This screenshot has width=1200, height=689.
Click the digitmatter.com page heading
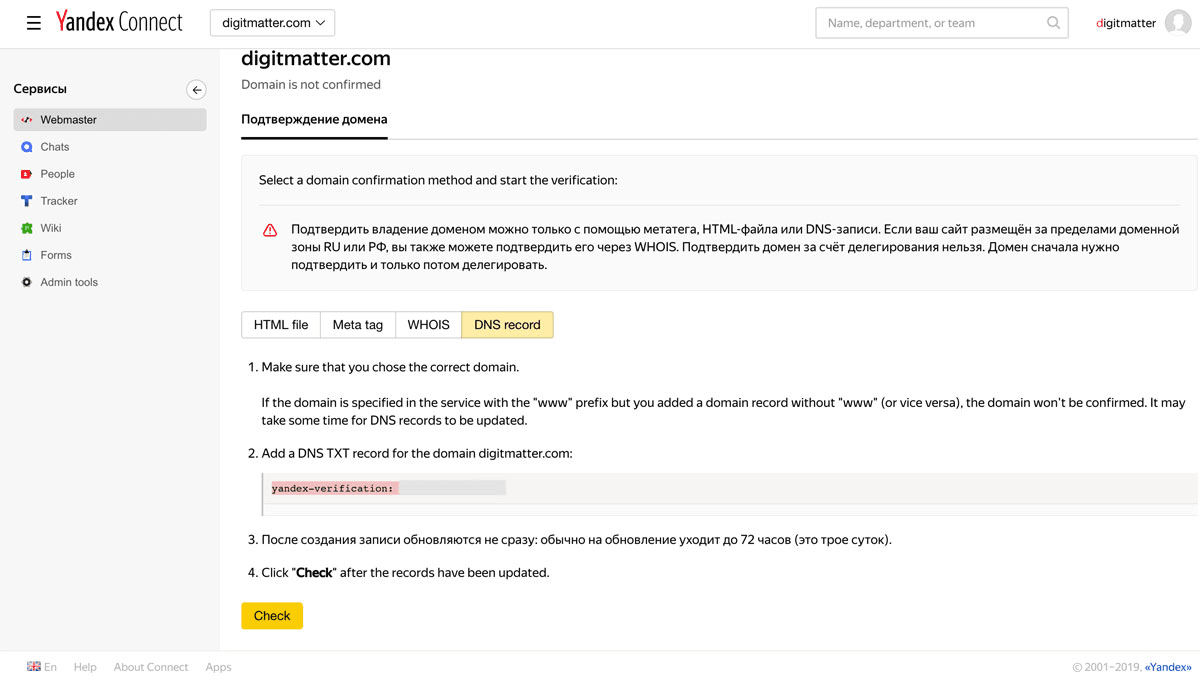(x=316, y=59)
